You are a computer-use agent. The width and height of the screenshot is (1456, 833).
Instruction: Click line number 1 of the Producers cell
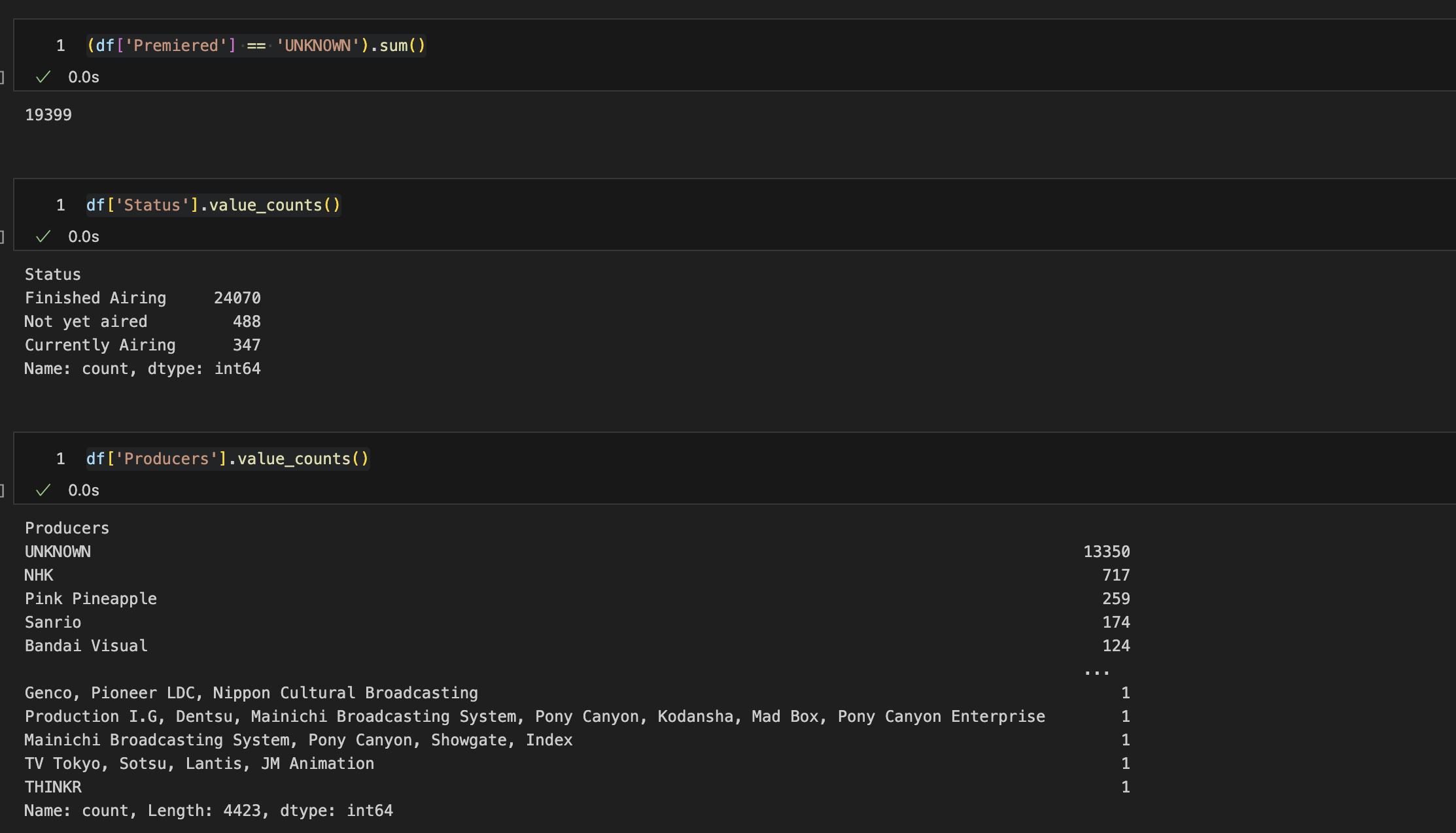tap(61, 459)
